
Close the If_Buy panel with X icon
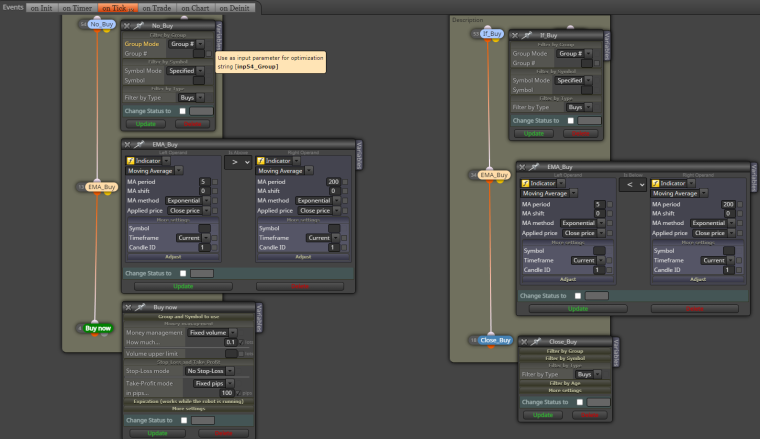[x=515, y=35]
